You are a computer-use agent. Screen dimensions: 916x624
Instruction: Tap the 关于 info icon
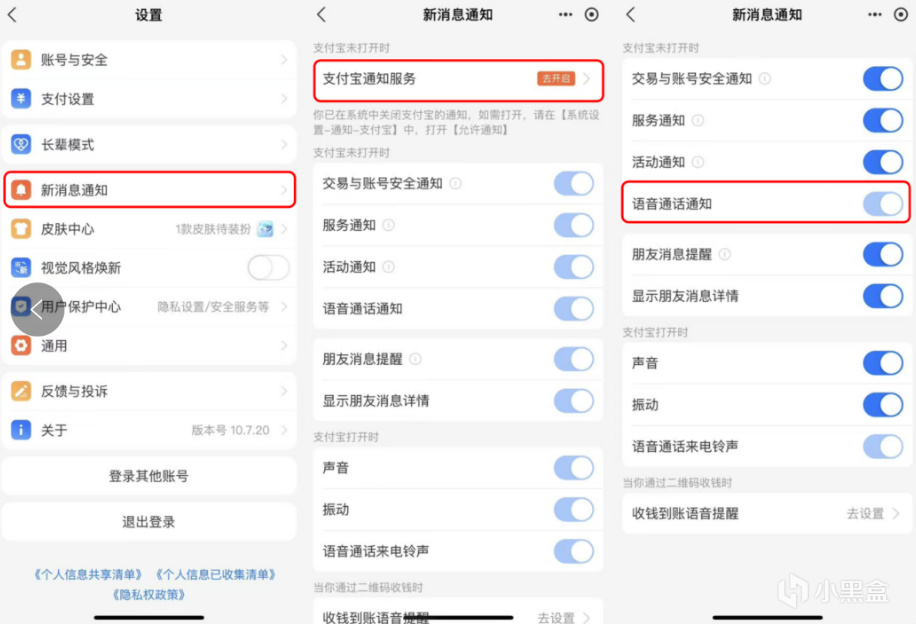21,430
